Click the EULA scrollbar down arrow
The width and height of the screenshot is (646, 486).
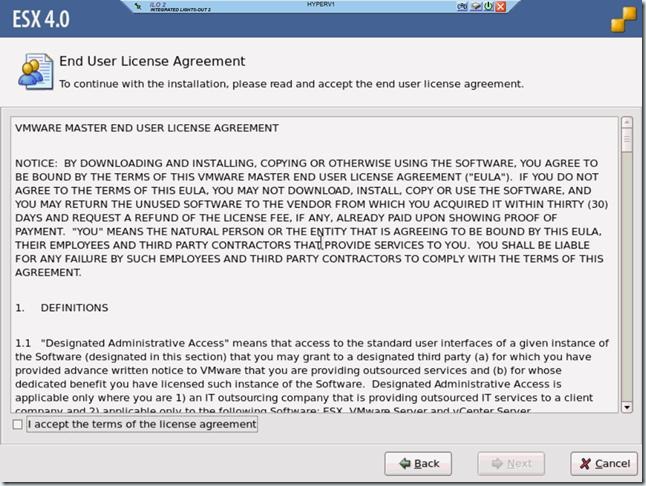tap(627, 407)
